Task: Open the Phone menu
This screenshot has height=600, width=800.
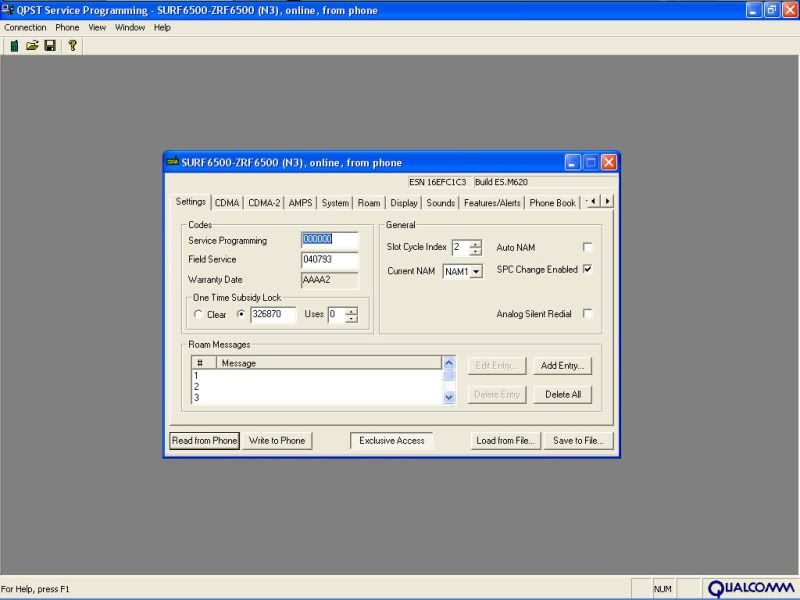Action: [67, 28]
